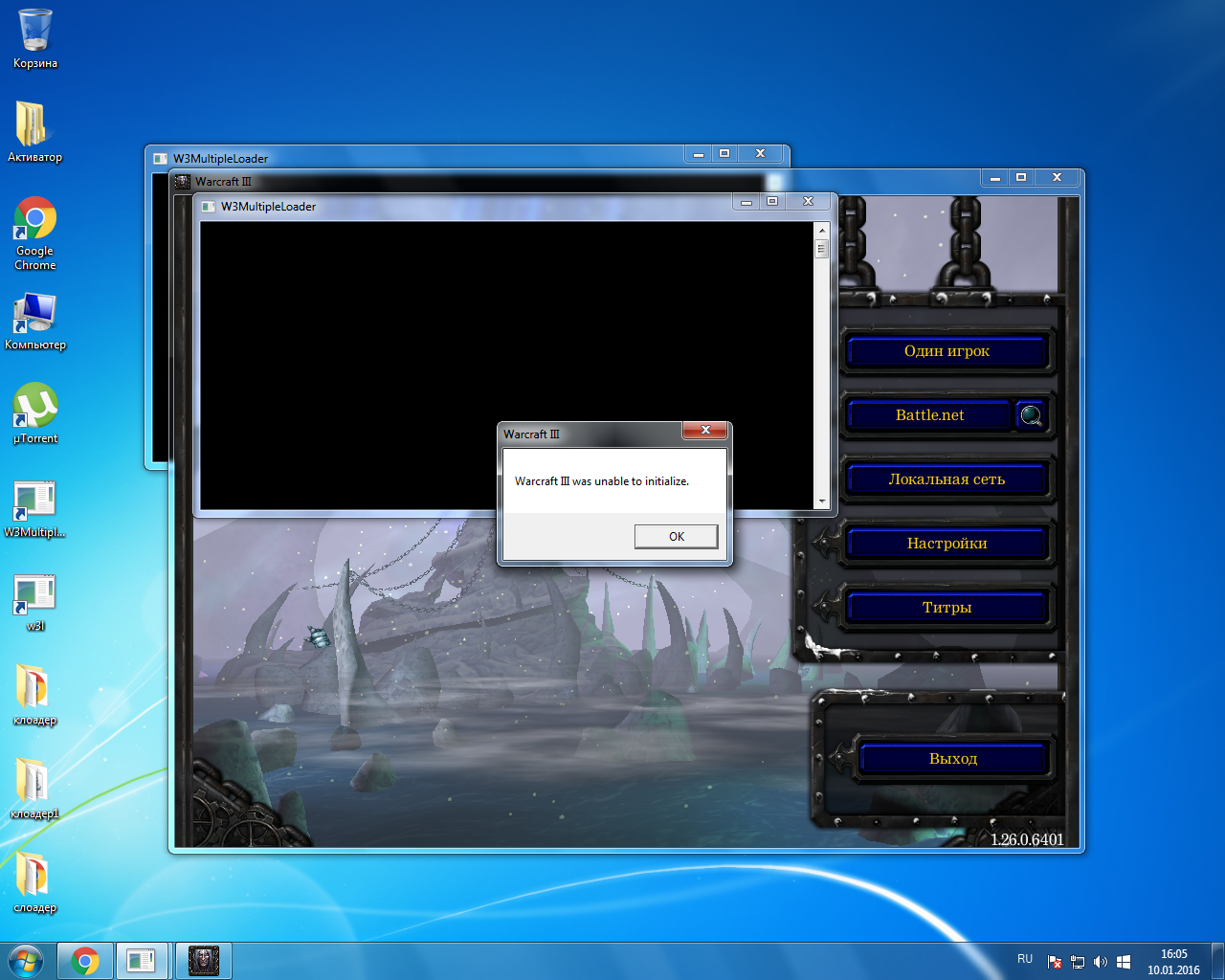The image size is (1225, 980).
Task: Open the Компьютер desktop icon
Action: [x=35, y=321]
